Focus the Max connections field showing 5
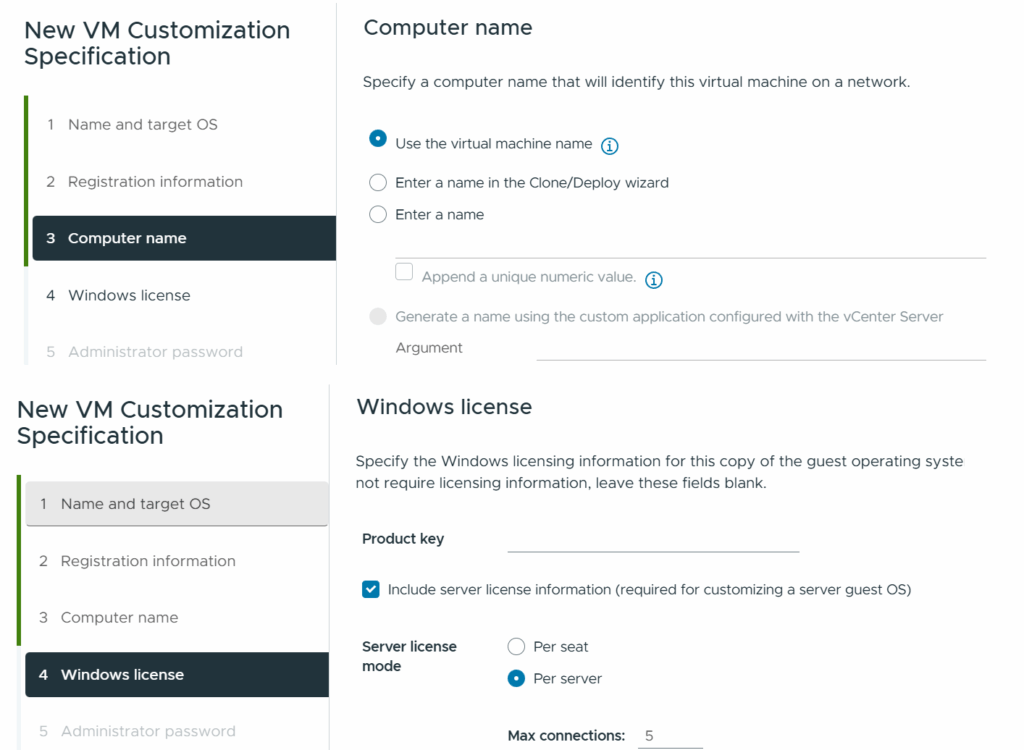Screen dimensions: 1024x750 pyautogui.click(x=670, y=736)
